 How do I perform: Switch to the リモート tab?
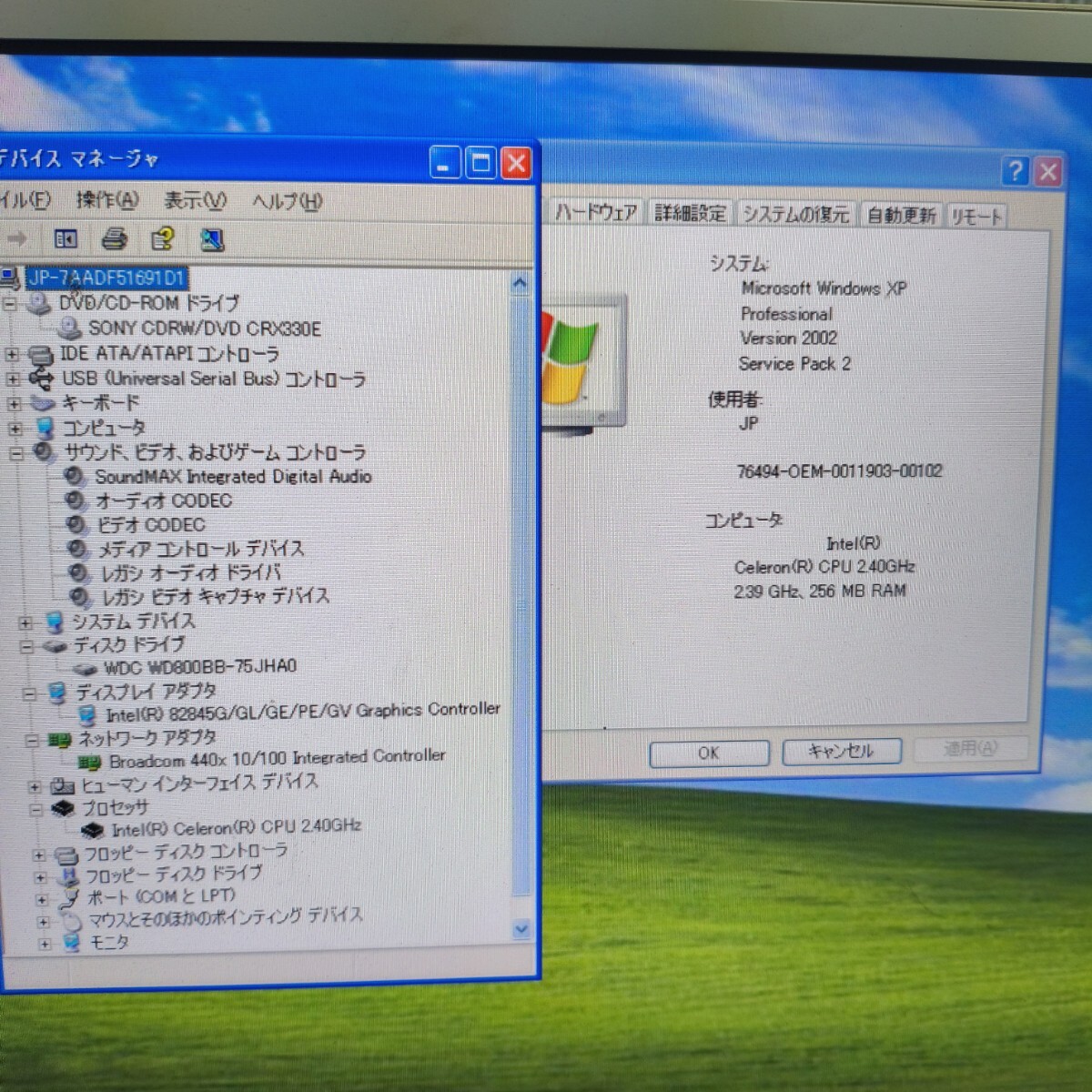pyautogui.click(x=976, y=217)
